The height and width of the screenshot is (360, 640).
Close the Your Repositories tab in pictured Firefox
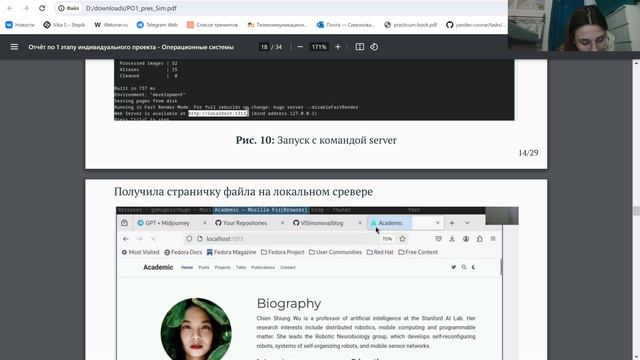(282, 223)
